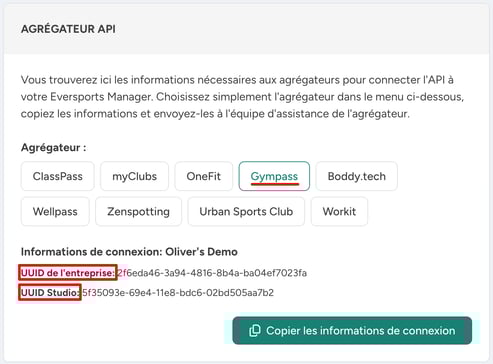The height and width of the screenshot is (364, 493).
Task: Select the Wellpass aggregator
Action: coord(55,211)
